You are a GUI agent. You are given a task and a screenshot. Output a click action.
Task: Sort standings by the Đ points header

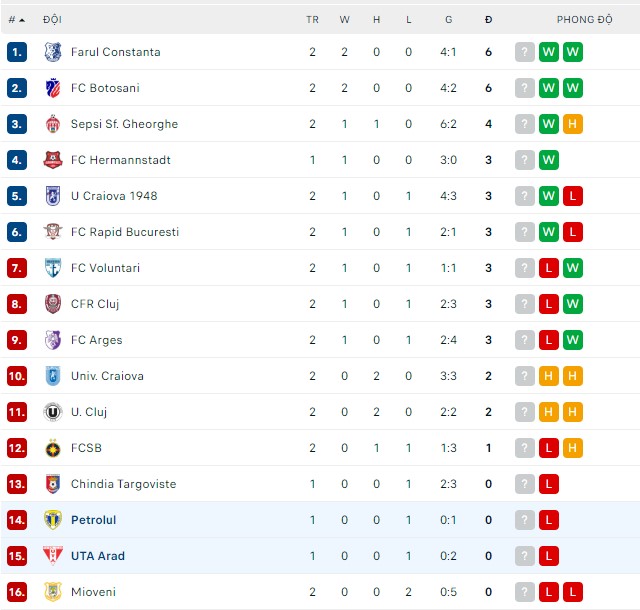click(488, 19)
